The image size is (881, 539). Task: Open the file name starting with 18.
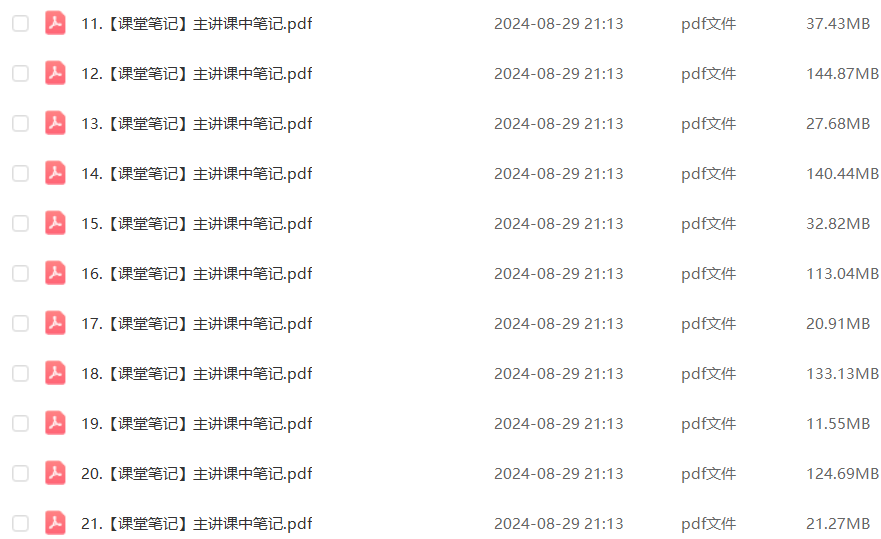click(x=197, y=374)
